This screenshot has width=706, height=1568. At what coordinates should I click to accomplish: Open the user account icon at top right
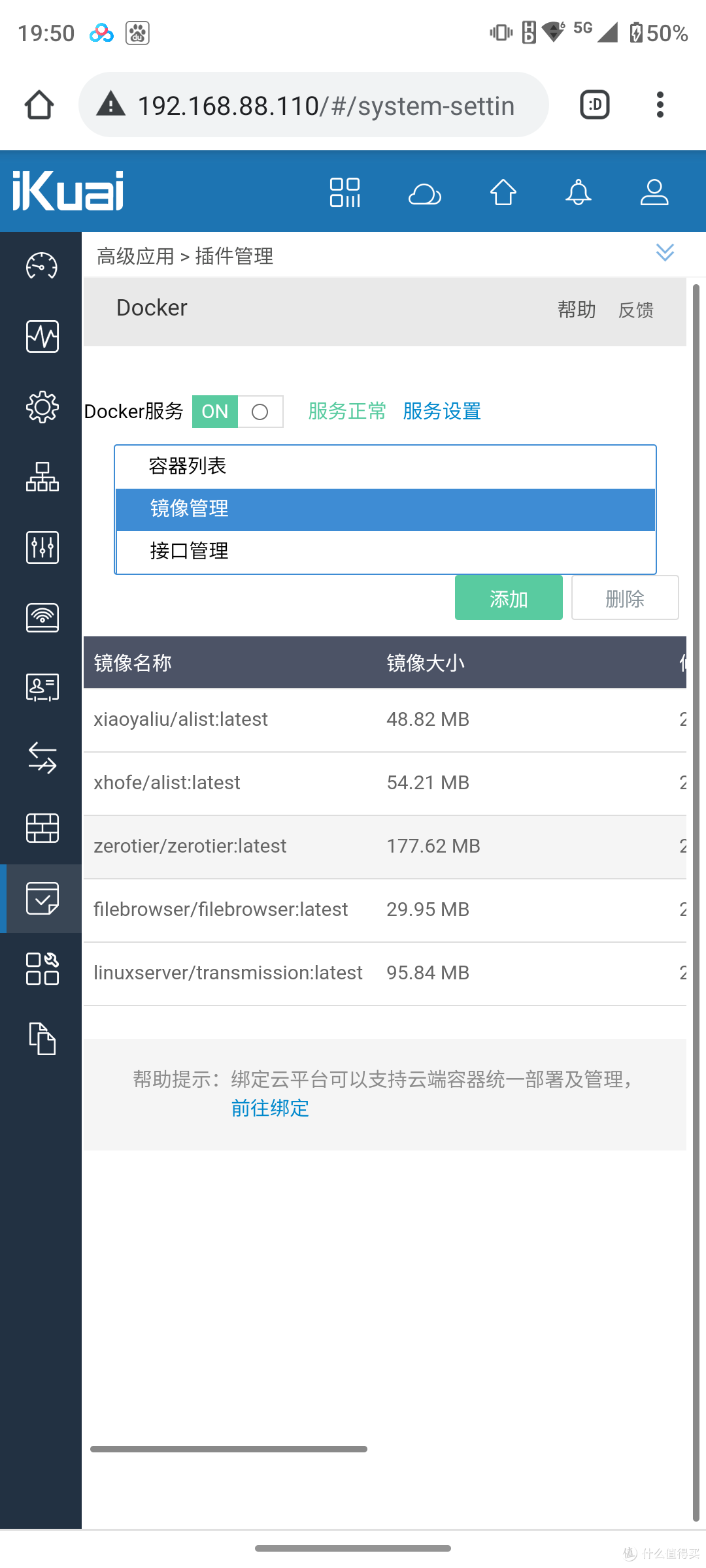click(x=654, y=191)
